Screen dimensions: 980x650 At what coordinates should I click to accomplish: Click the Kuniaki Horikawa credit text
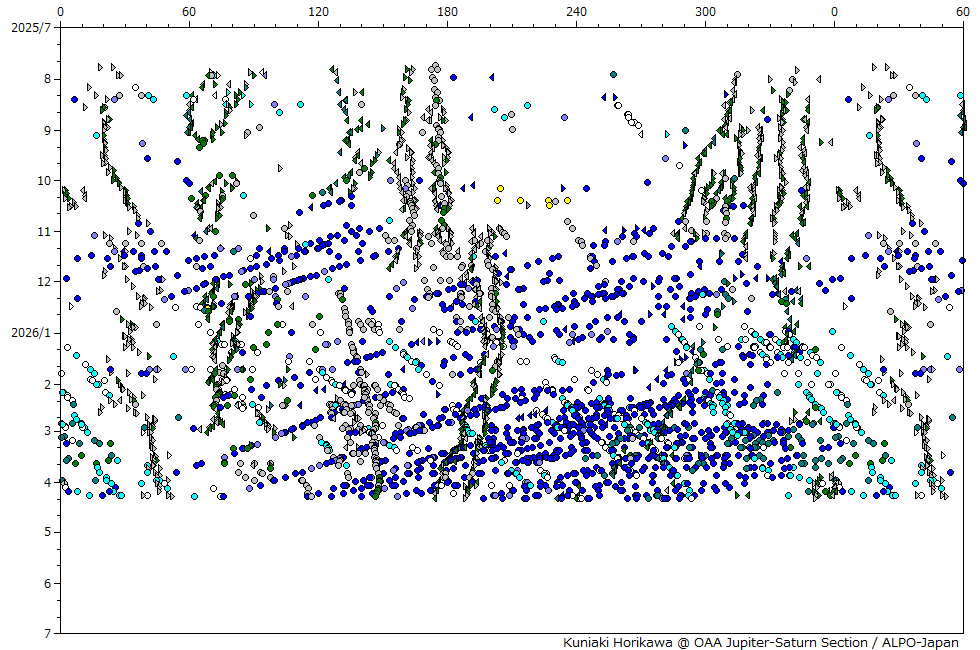pos(760,642)
